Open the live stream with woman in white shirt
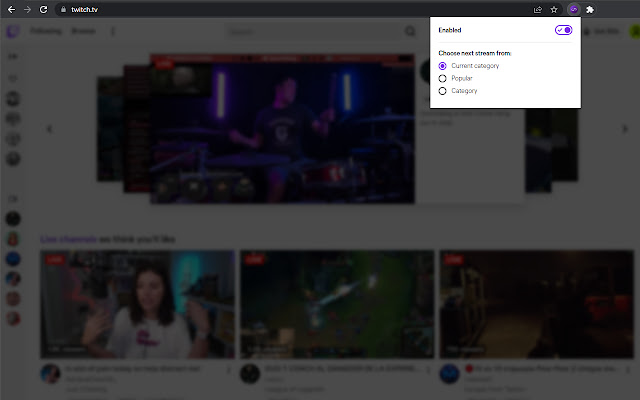This screenshot has width=640, height=400. click(x=138, y=304)
